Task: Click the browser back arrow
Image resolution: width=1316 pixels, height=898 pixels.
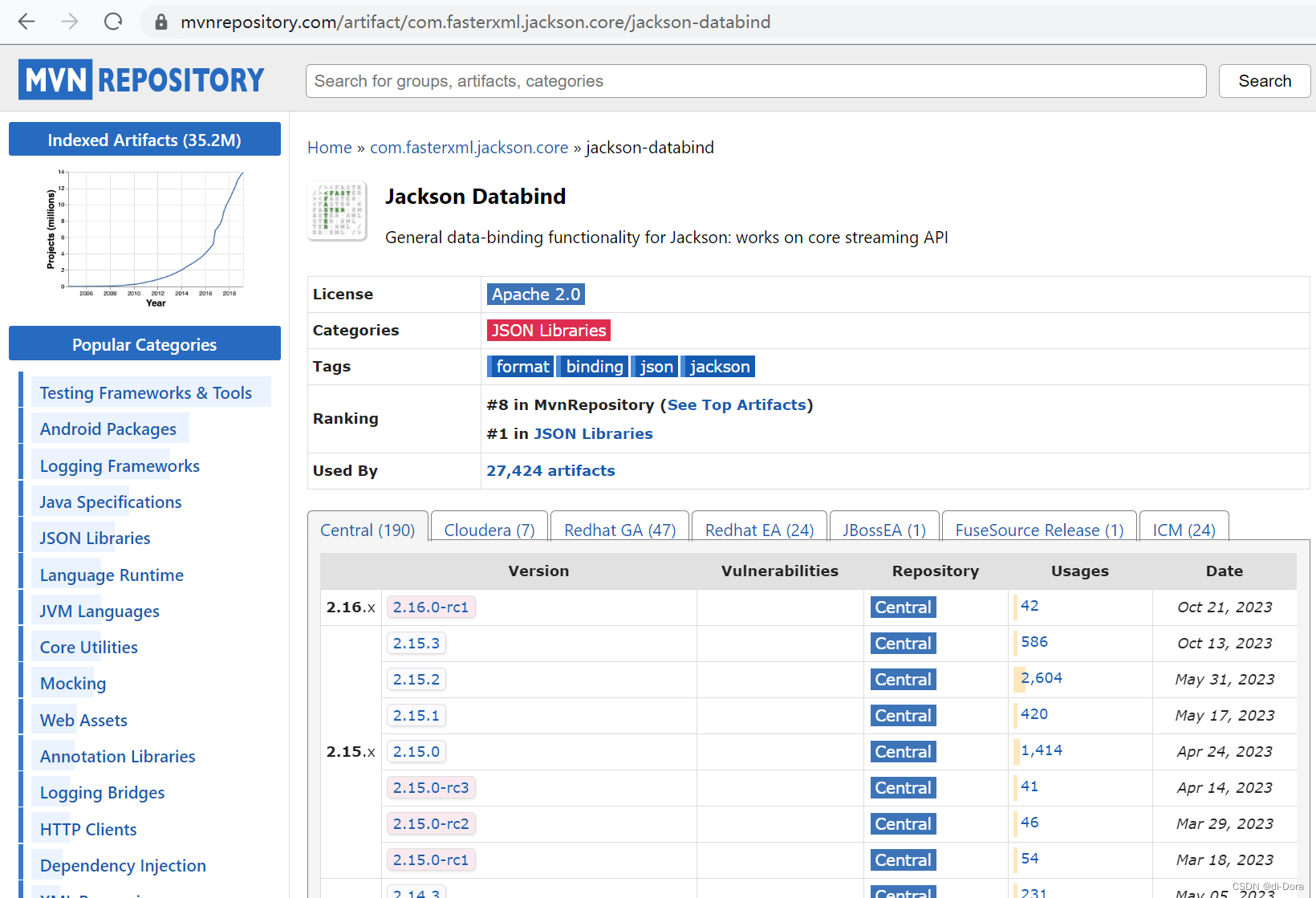Action: click(26, 22)
